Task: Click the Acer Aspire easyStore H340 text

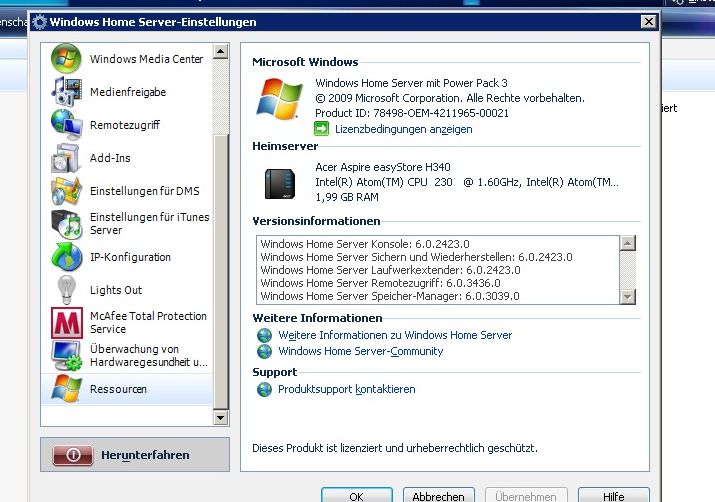Action: click(x=383, y=167)
